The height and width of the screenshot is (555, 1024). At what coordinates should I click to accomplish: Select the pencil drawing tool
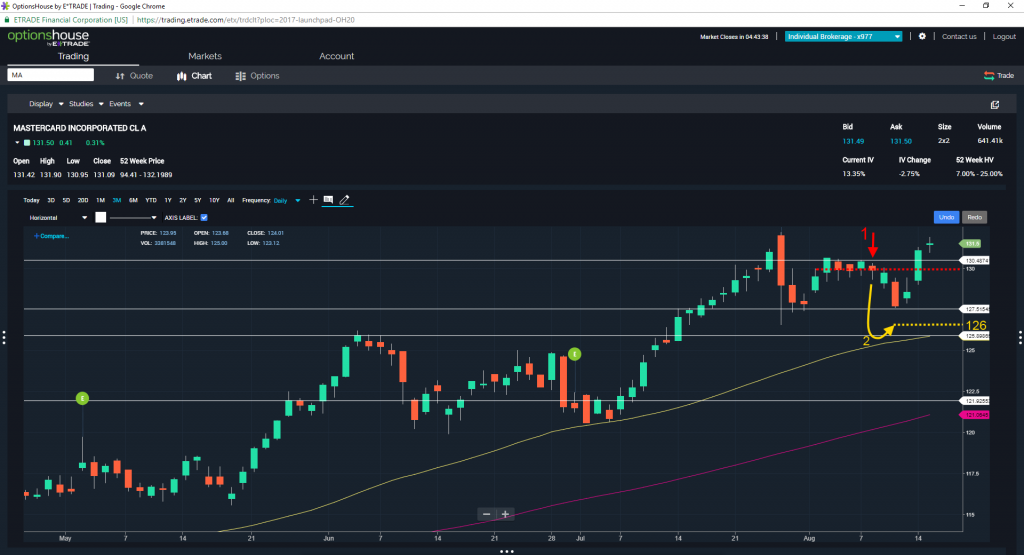pos(344,200)
